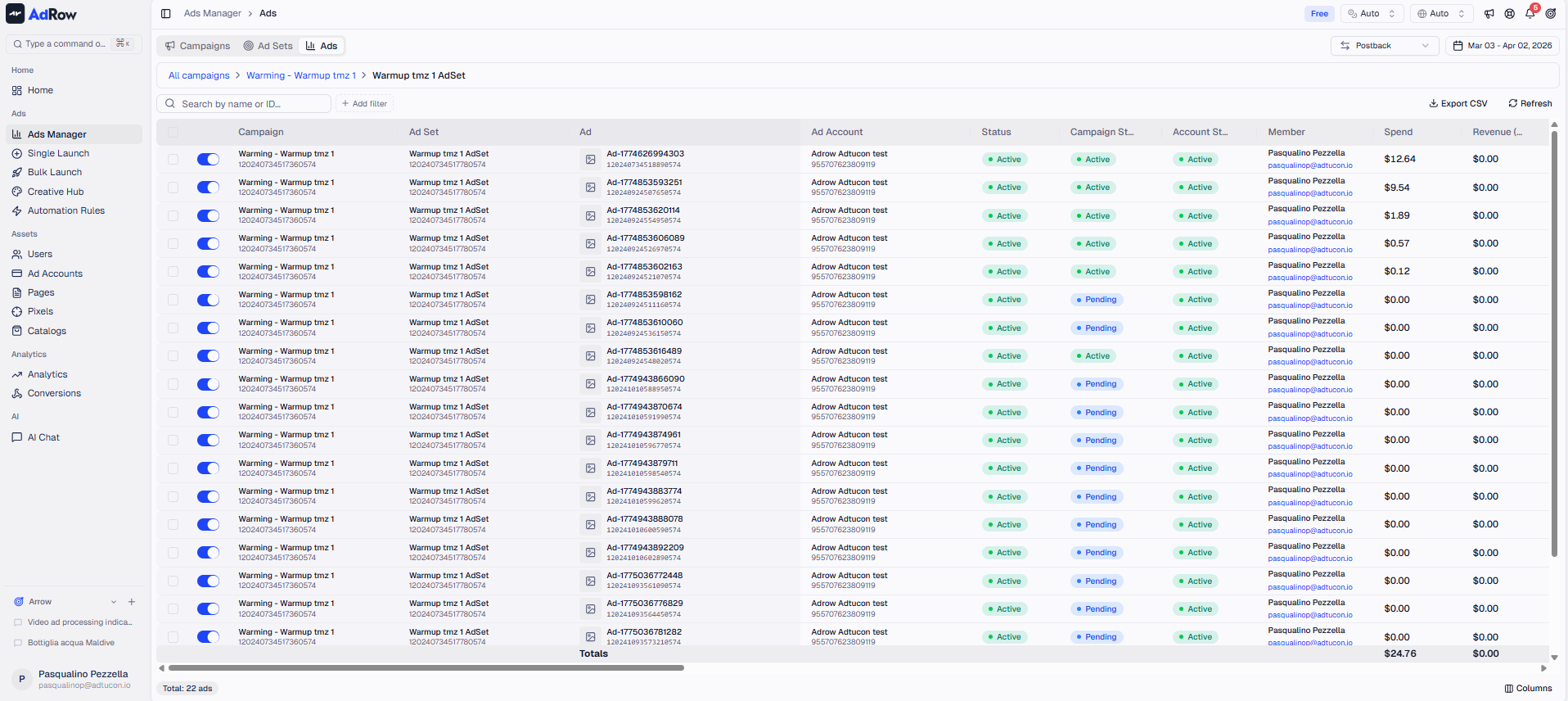The image size is (1568, 701).
Task: Click the target icon in the top bar
Action: 1551,13
